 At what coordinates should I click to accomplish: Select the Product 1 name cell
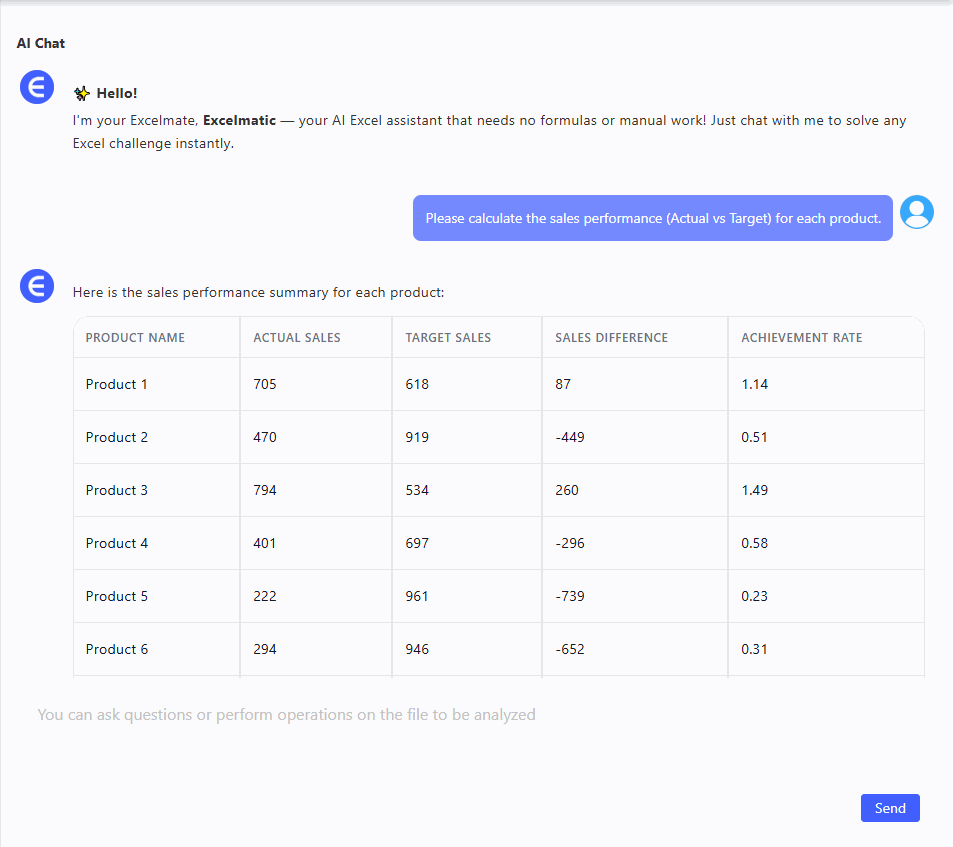point(117,384)
